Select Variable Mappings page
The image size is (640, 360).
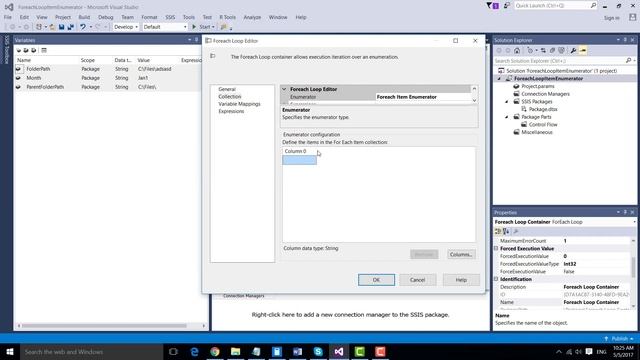pos(239,104)
